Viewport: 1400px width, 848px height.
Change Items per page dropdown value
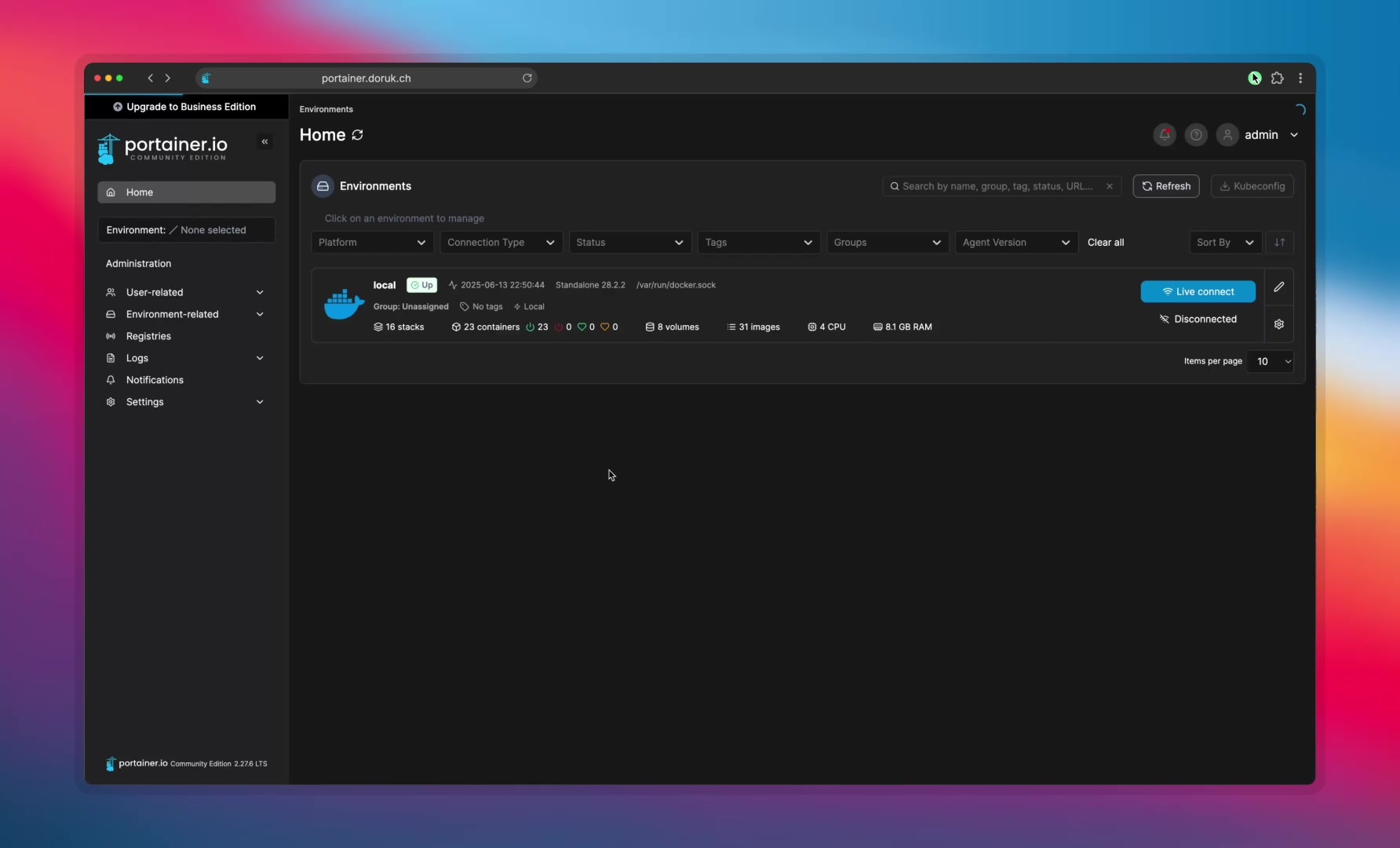pyautogui.click(x=1271, y=361)
